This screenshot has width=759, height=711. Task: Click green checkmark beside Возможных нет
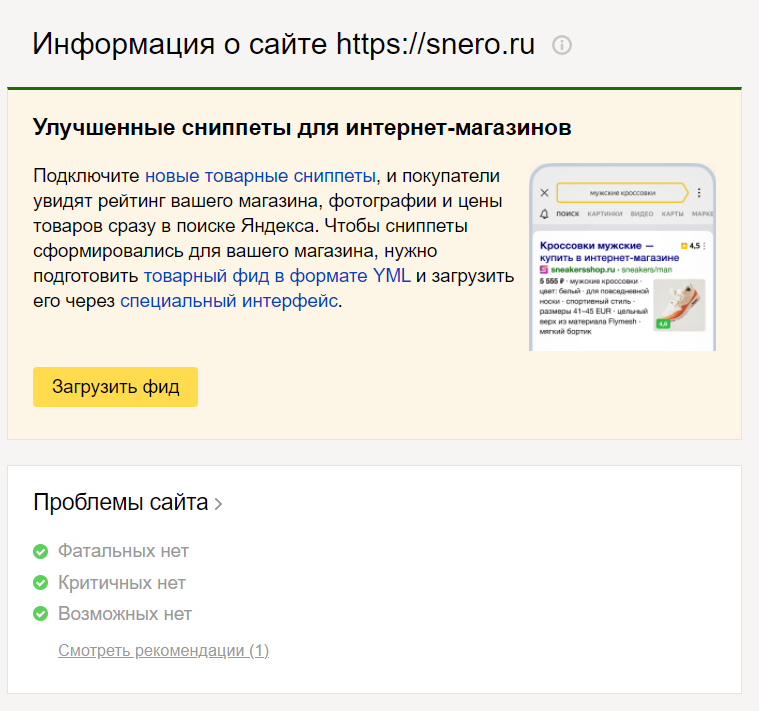tap(41, 614)
